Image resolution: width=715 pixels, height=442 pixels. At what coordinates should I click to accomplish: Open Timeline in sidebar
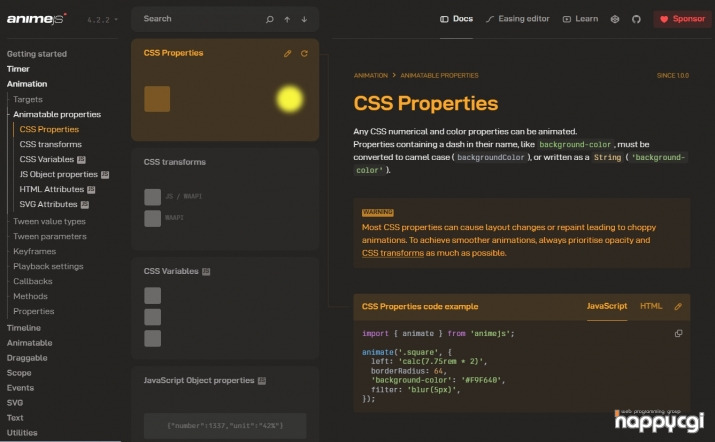(24, 328)
